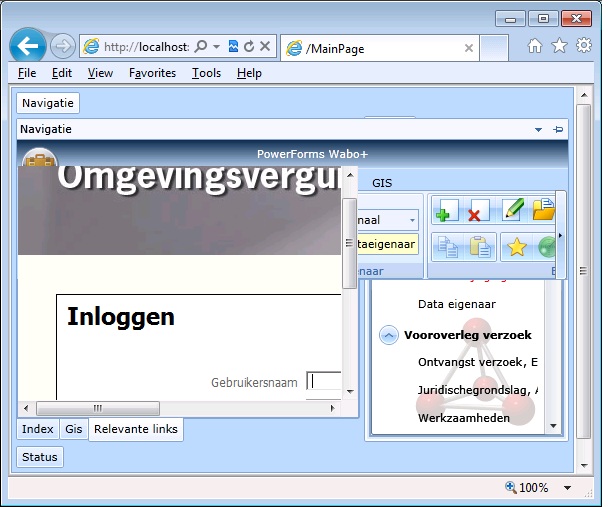The height and width of the screenshot is (507, 614).
Task: Click into the Gebruikersnaam input field
Action: click(324, 381)
